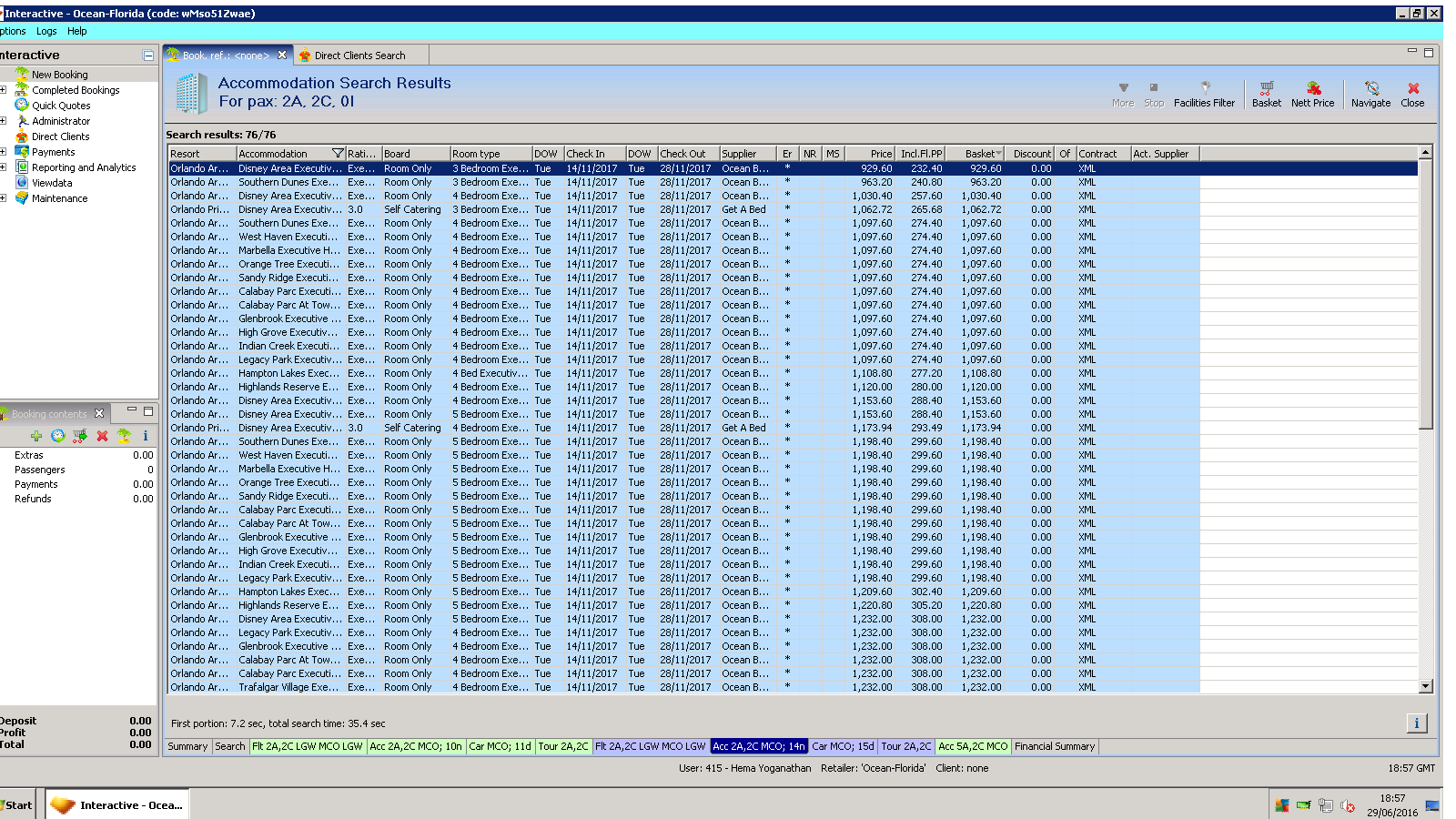Expand the Completed Bookings tree node

tap(4, 90)
